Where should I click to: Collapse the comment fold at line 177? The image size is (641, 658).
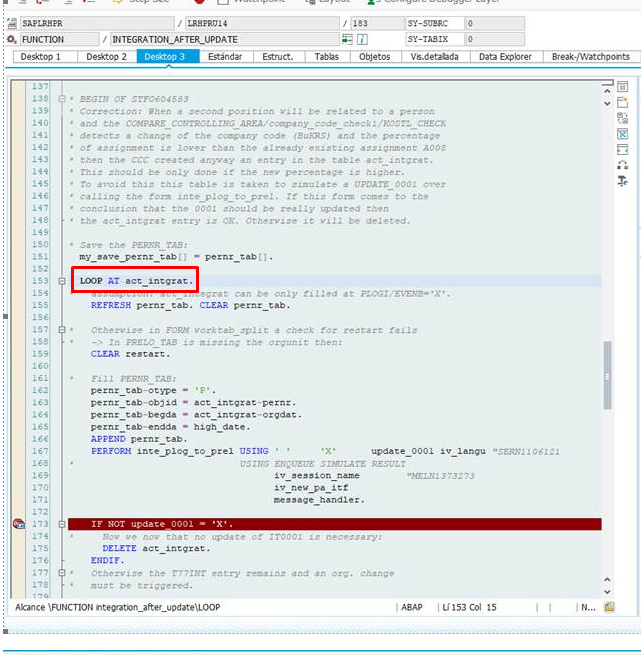pos(62,573)
